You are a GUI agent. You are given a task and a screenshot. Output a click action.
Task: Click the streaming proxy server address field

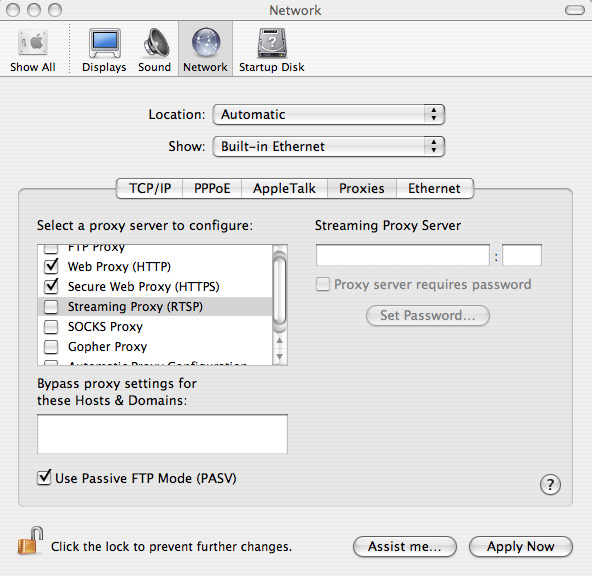403,255
